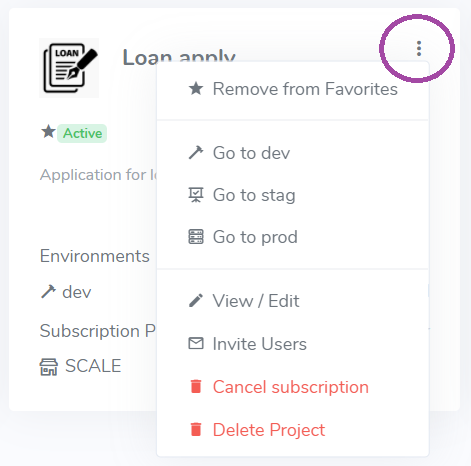The image size is (471, 466).
Task: Open View / Edit for the project
Action: (x=293, y=301)
